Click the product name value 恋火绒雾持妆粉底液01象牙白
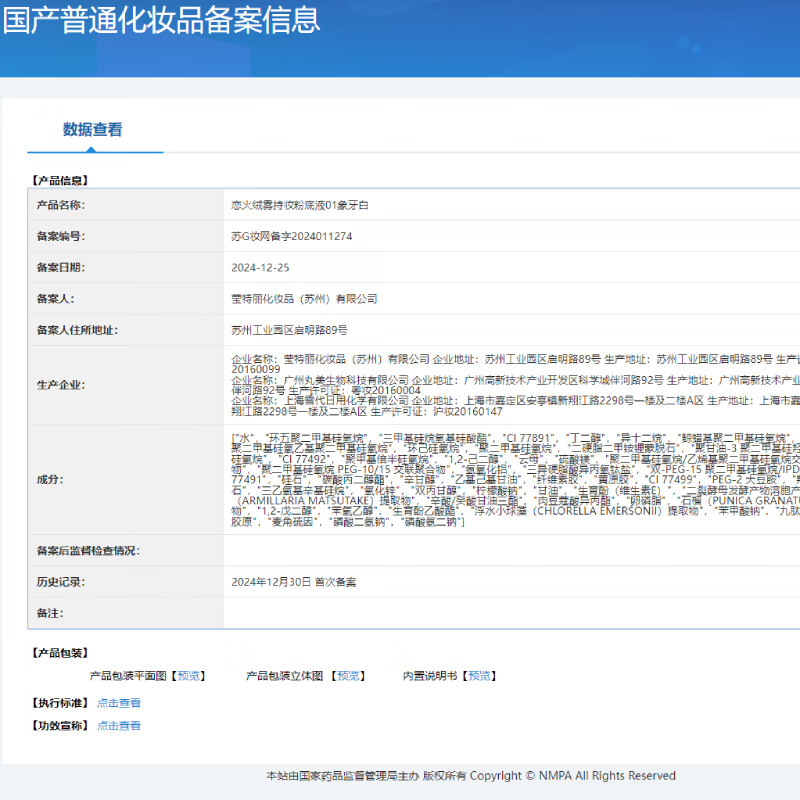 (299, 205)
